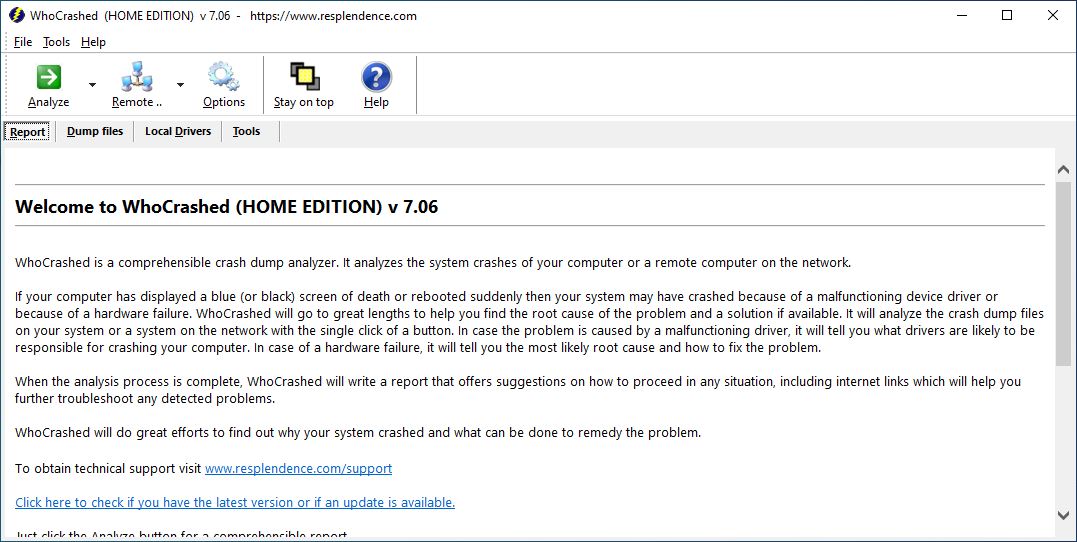
Task: Click the scrollbar down arrow
Action: click(x=1063, y=515)
